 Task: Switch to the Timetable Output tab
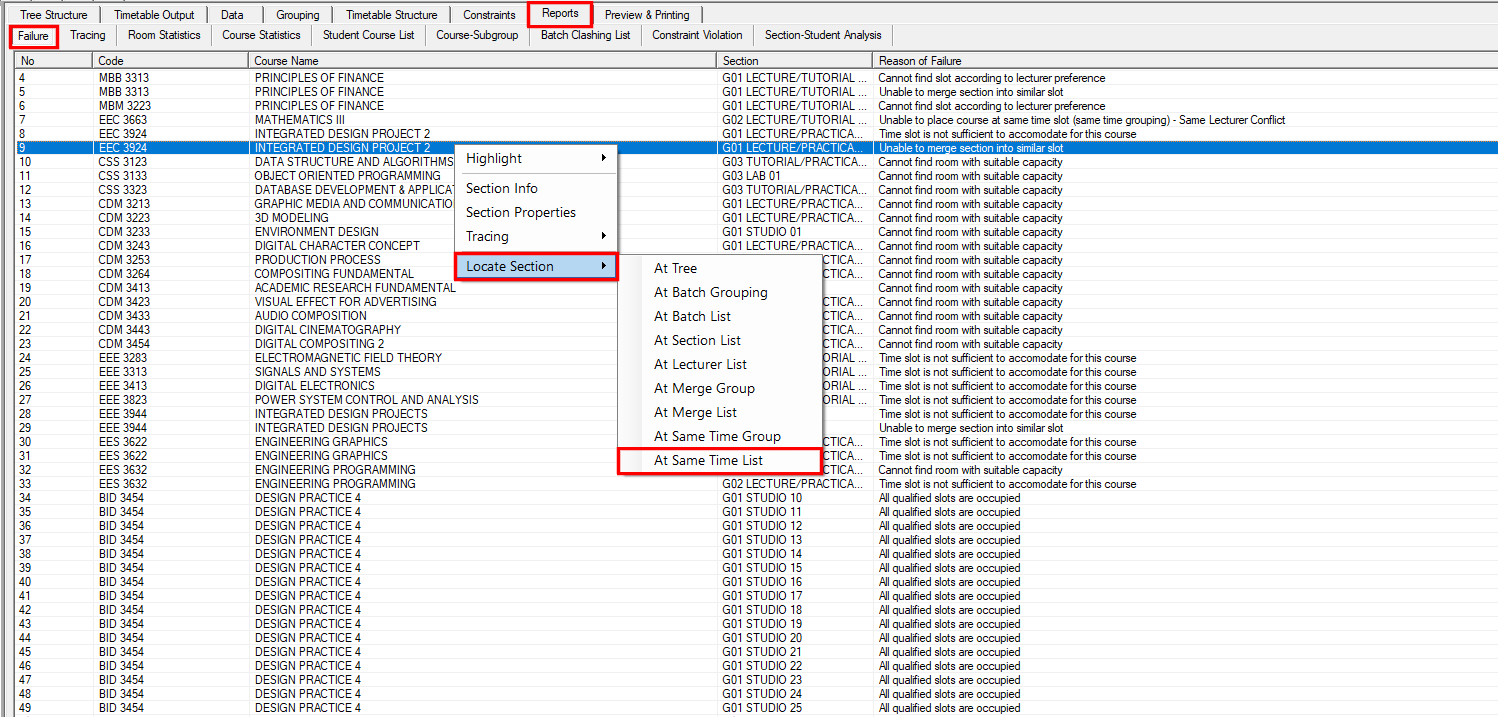coord(154,15)
